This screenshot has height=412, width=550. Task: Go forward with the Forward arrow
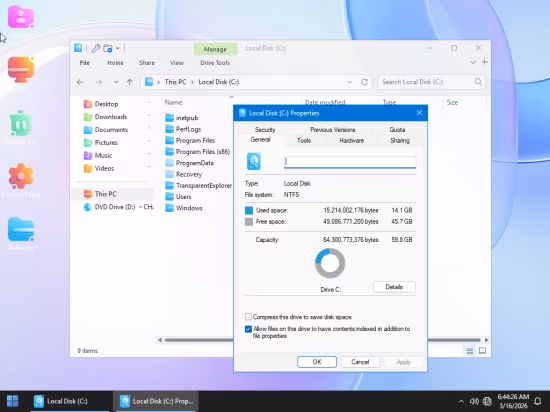point(99,82)
